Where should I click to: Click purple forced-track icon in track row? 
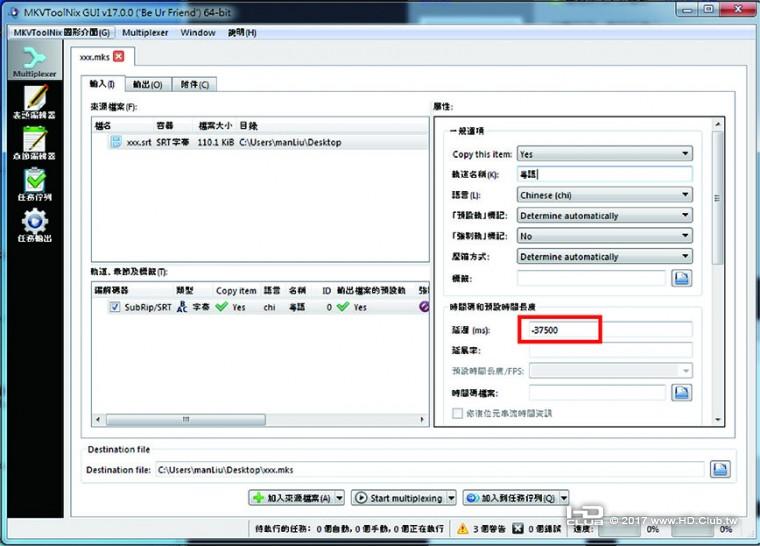424,307
